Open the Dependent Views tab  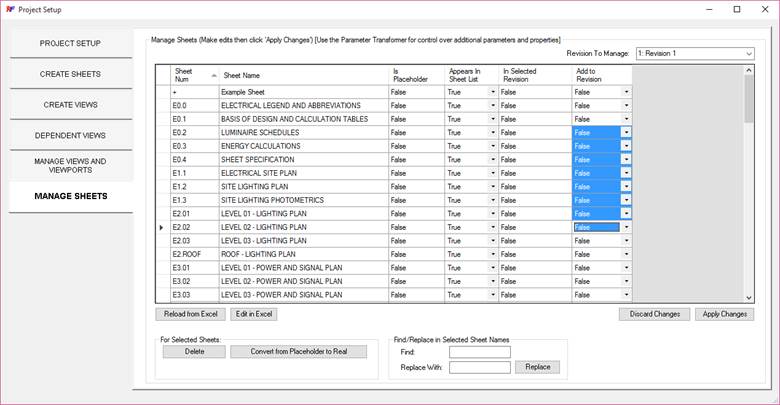(x=70, y=135)
